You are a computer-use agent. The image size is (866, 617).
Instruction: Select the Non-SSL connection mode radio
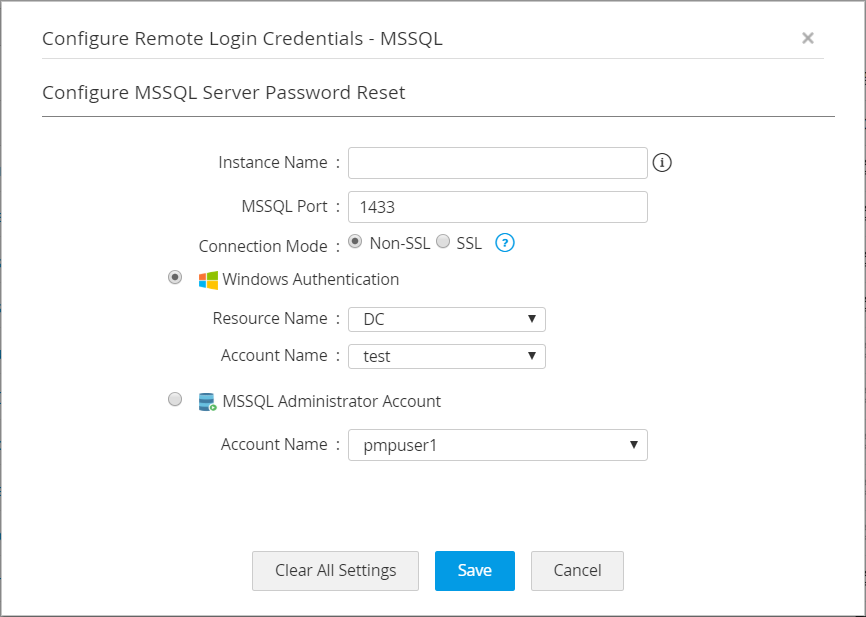click(x=355, y=242)
